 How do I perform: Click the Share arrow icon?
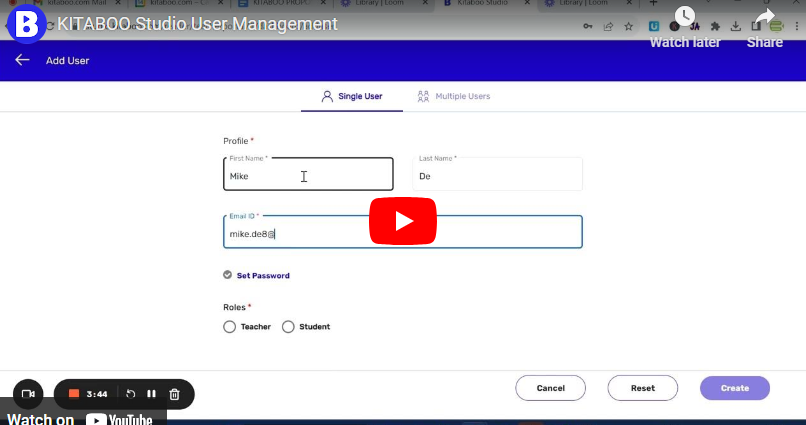point(765,16)
